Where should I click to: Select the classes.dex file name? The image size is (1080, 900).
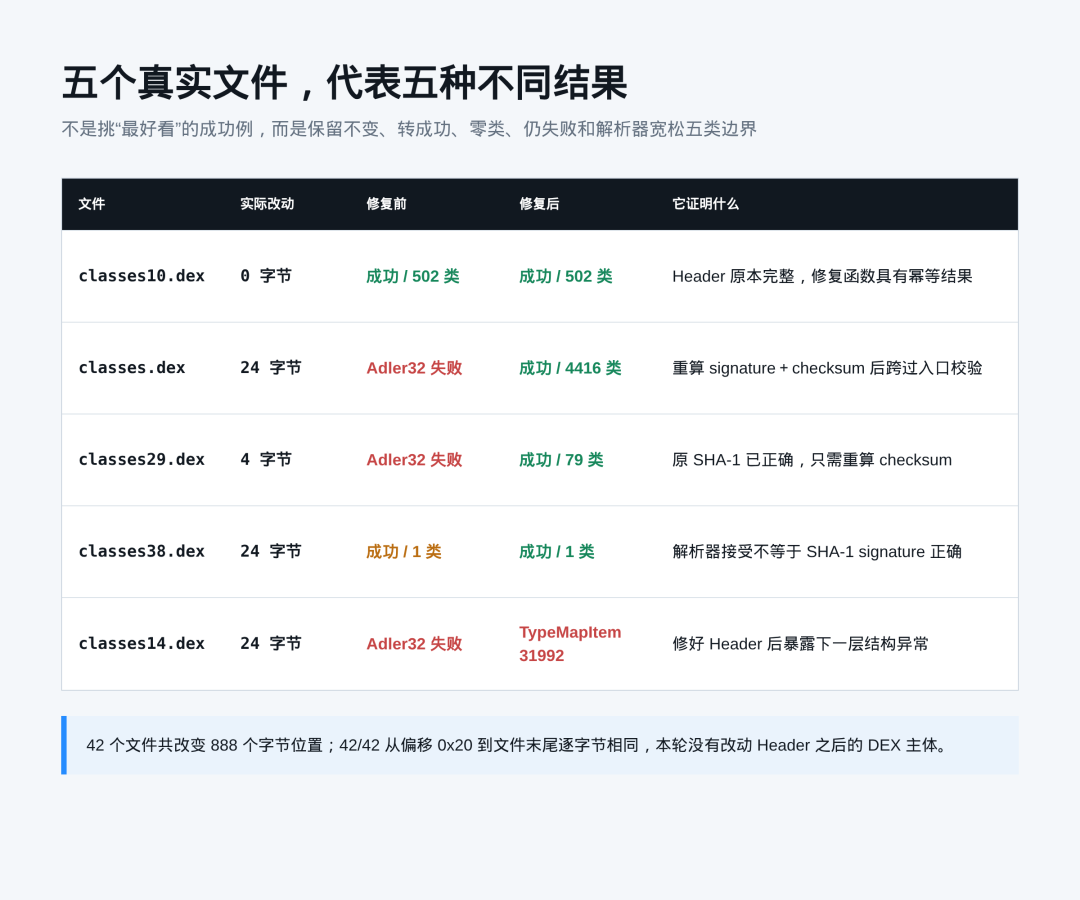[x=132, y=368]
